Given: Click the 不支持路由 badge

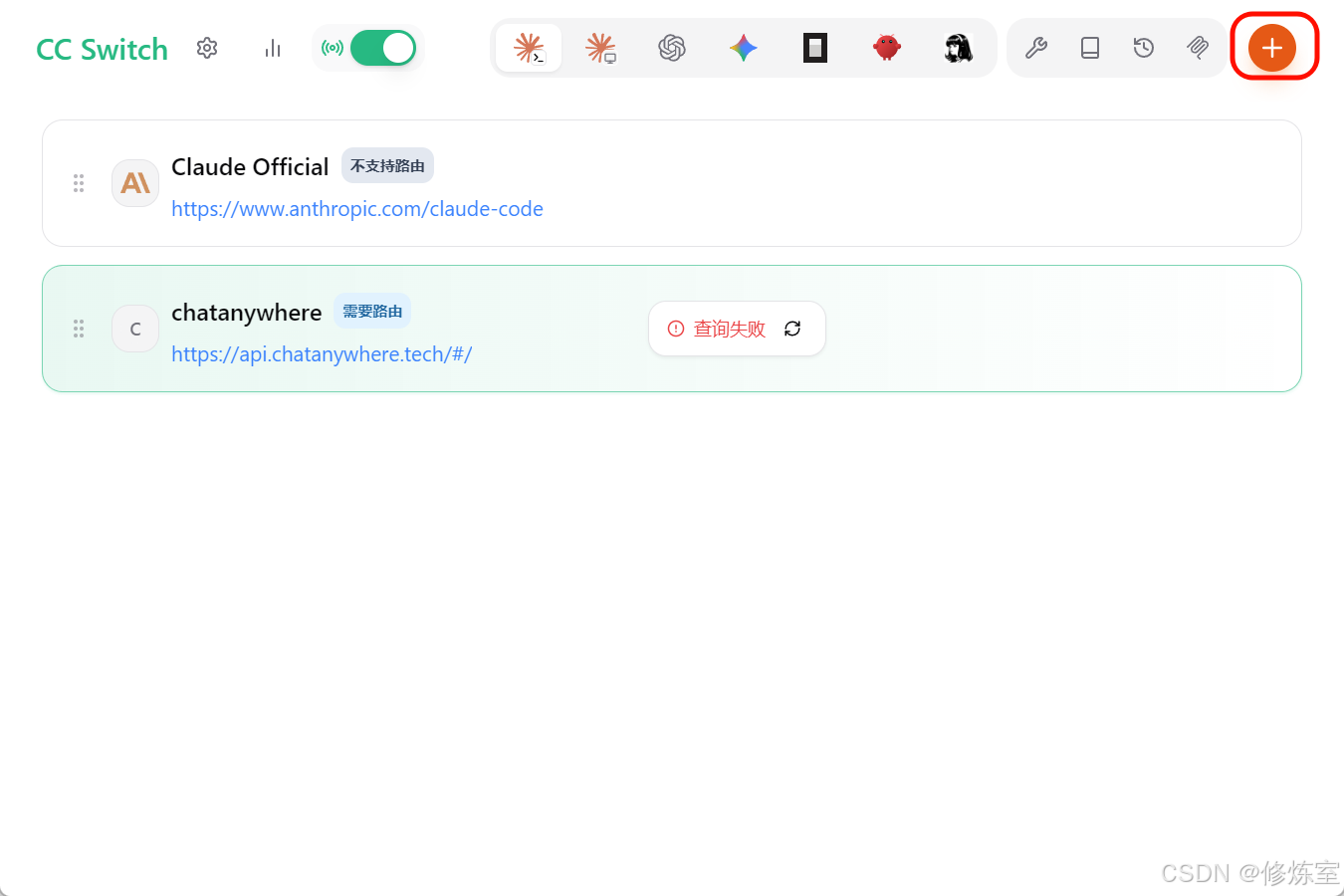Looking at the screenshot, I should [387, 166].
